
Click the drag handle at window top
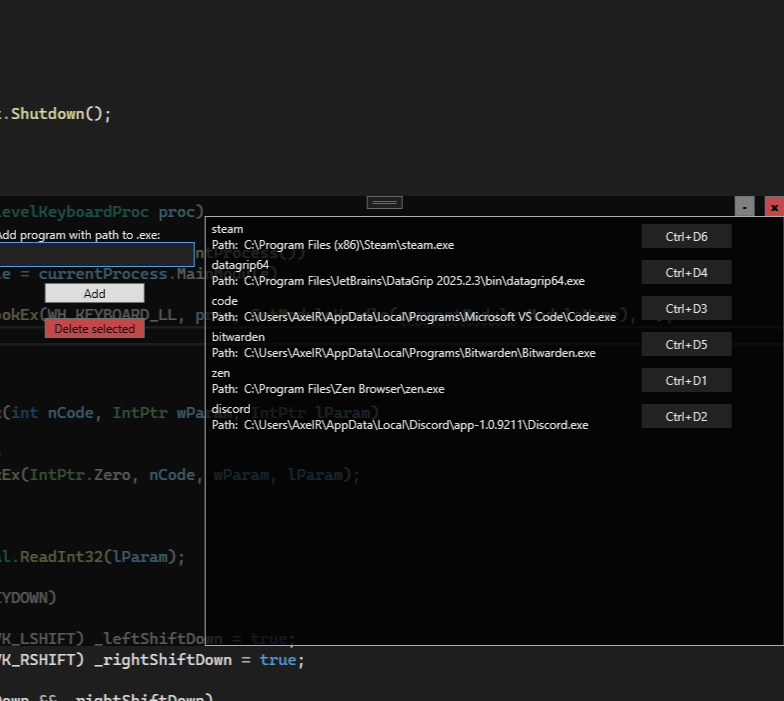tap(385, 202)
